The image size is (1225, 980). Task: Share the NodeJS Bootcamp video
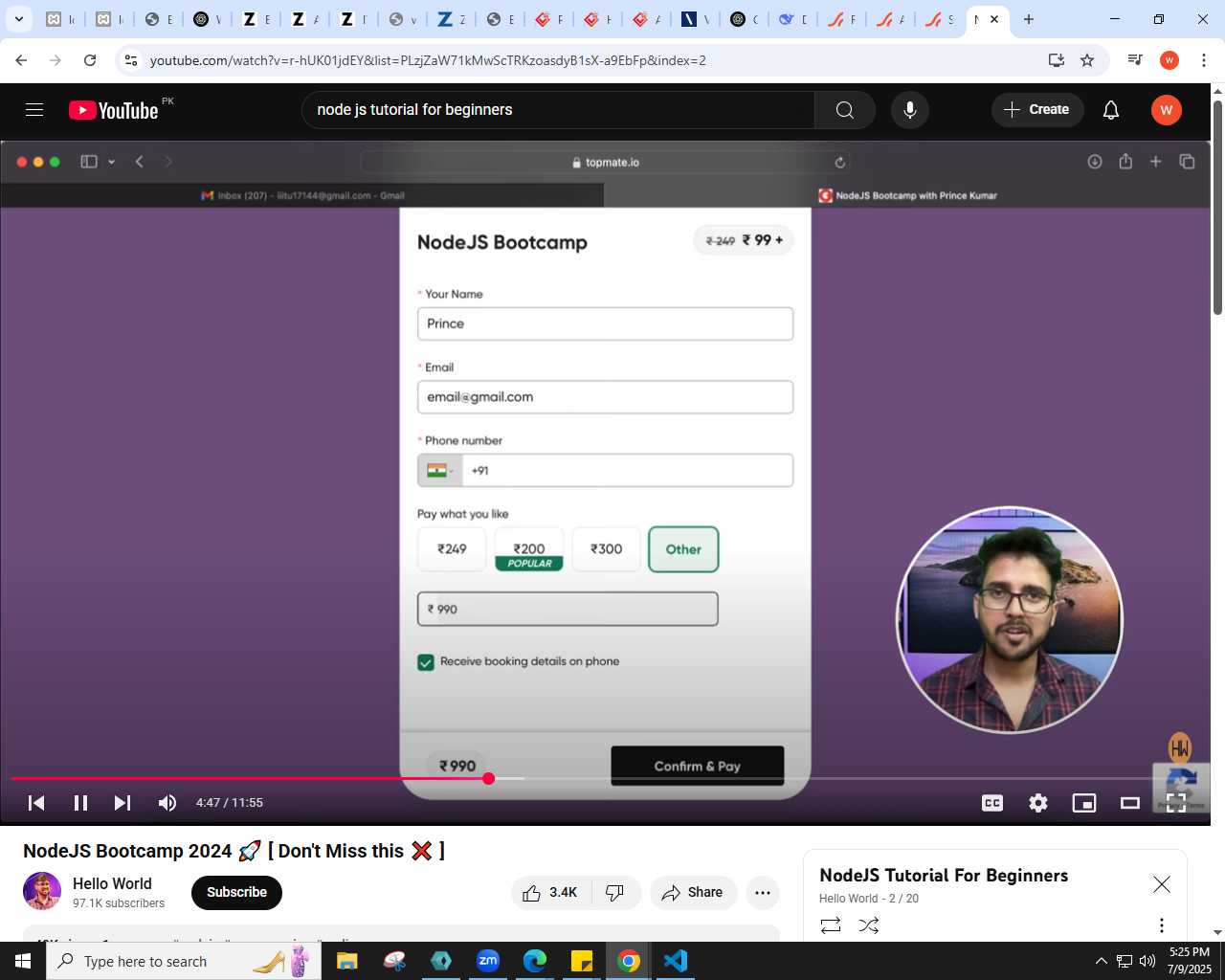pos(693,893)
